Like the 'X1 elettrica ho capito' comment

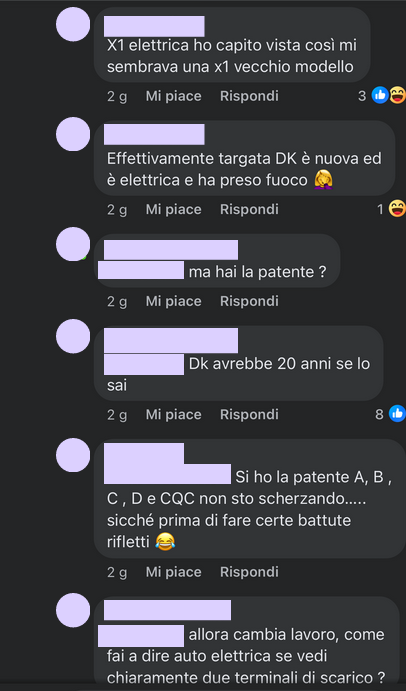coord(174,96)
